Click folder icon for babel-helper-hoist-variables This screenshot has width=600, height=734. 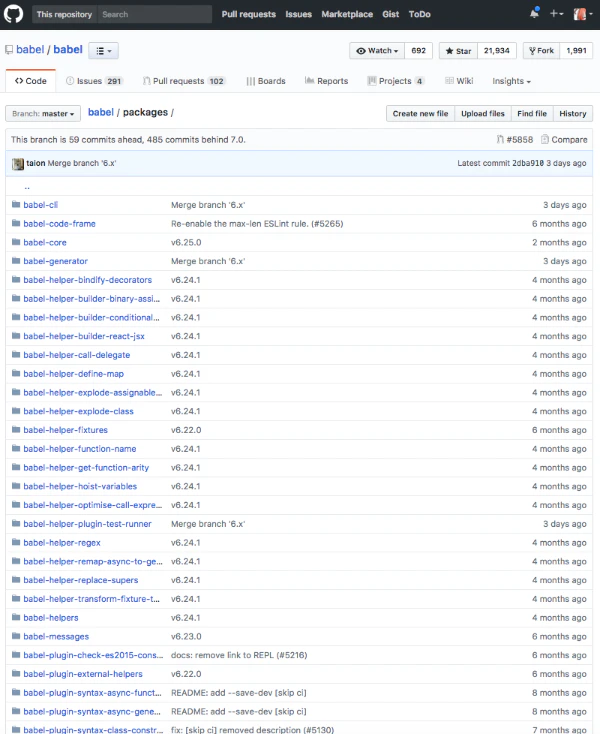[16, 485]
